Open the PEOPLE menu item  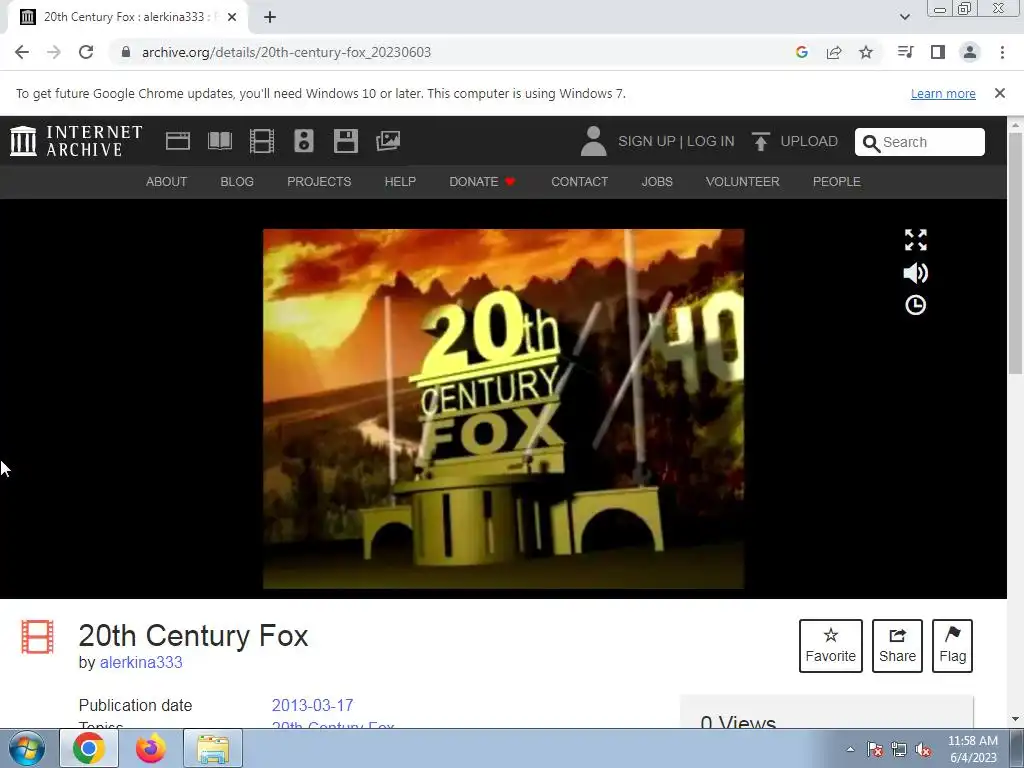(837, 182)
